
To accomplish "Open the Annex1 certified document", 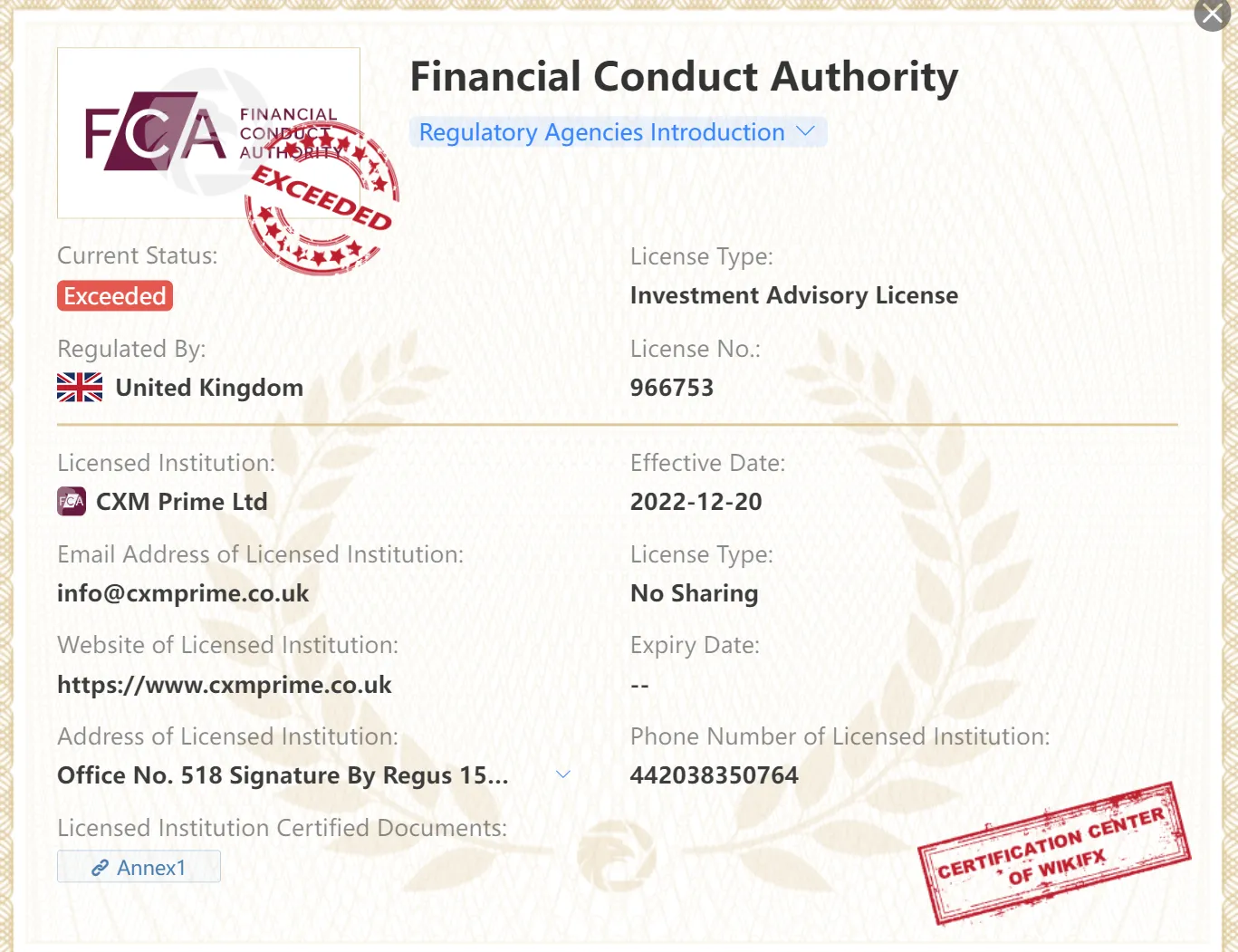I will (x=139, y=867).
